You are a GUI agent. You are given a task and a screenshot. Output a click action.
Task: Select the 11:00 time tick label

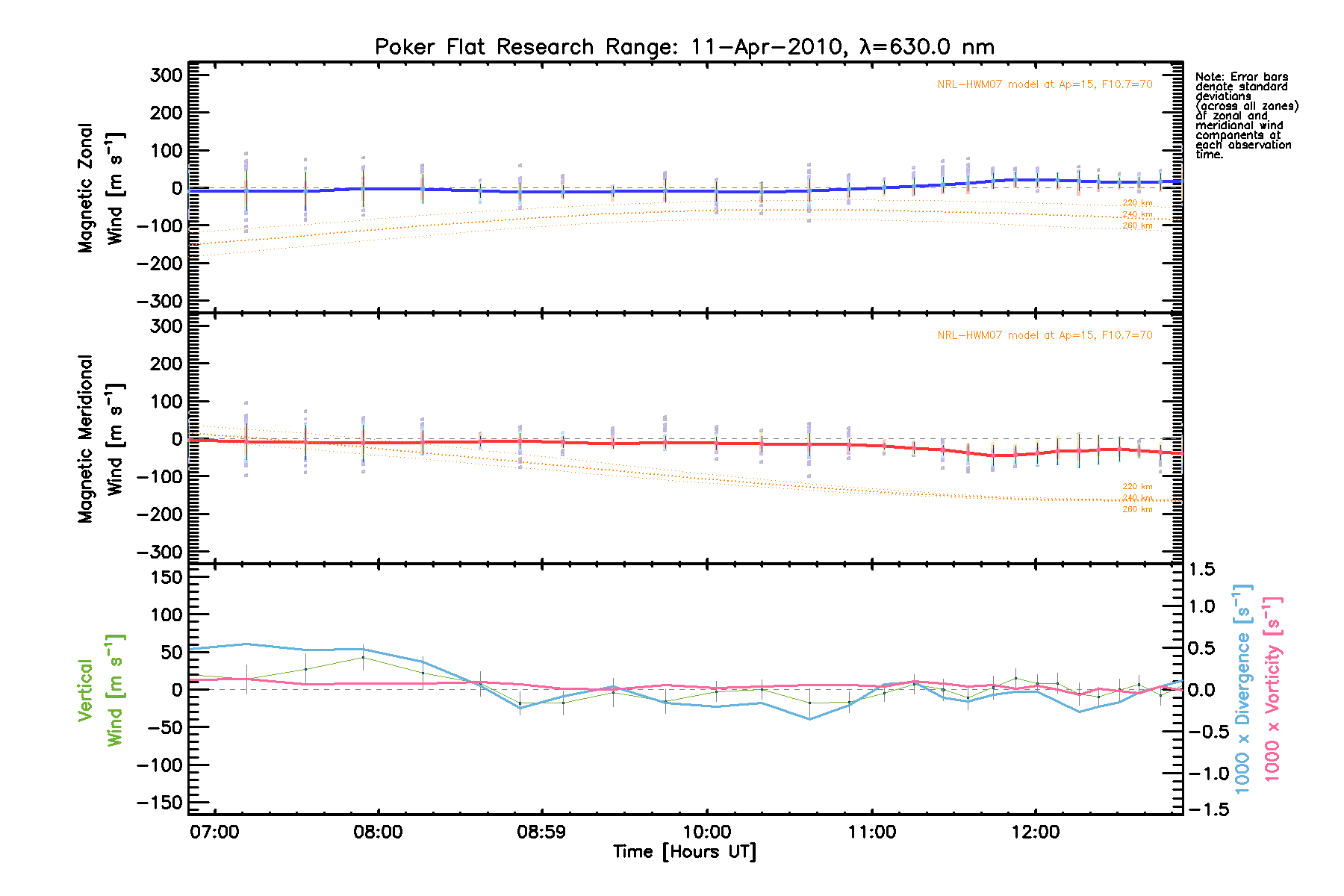(x=871, y=832)
